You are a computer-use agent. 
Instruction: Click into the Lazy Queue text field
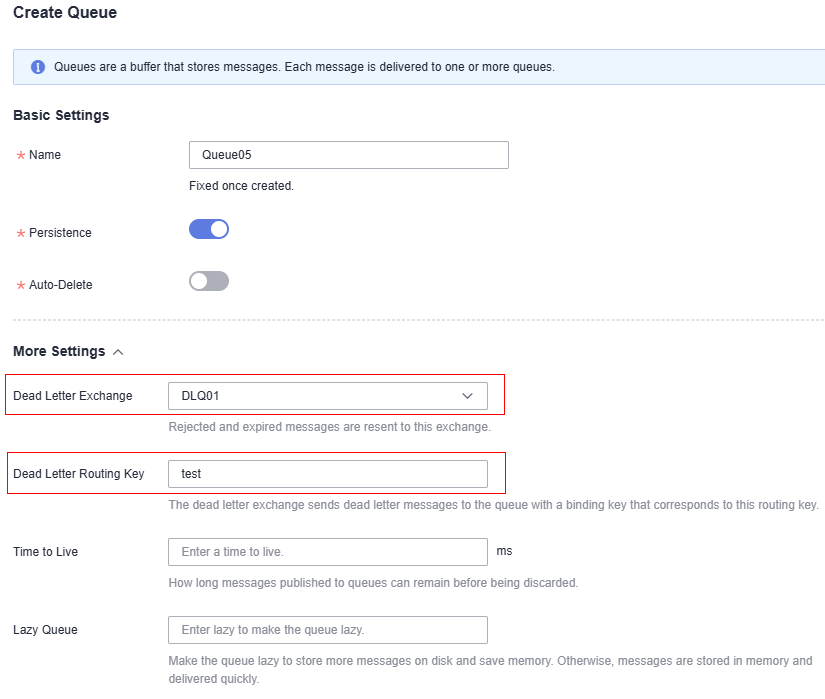pyautogui.click(x=328, y=630)
